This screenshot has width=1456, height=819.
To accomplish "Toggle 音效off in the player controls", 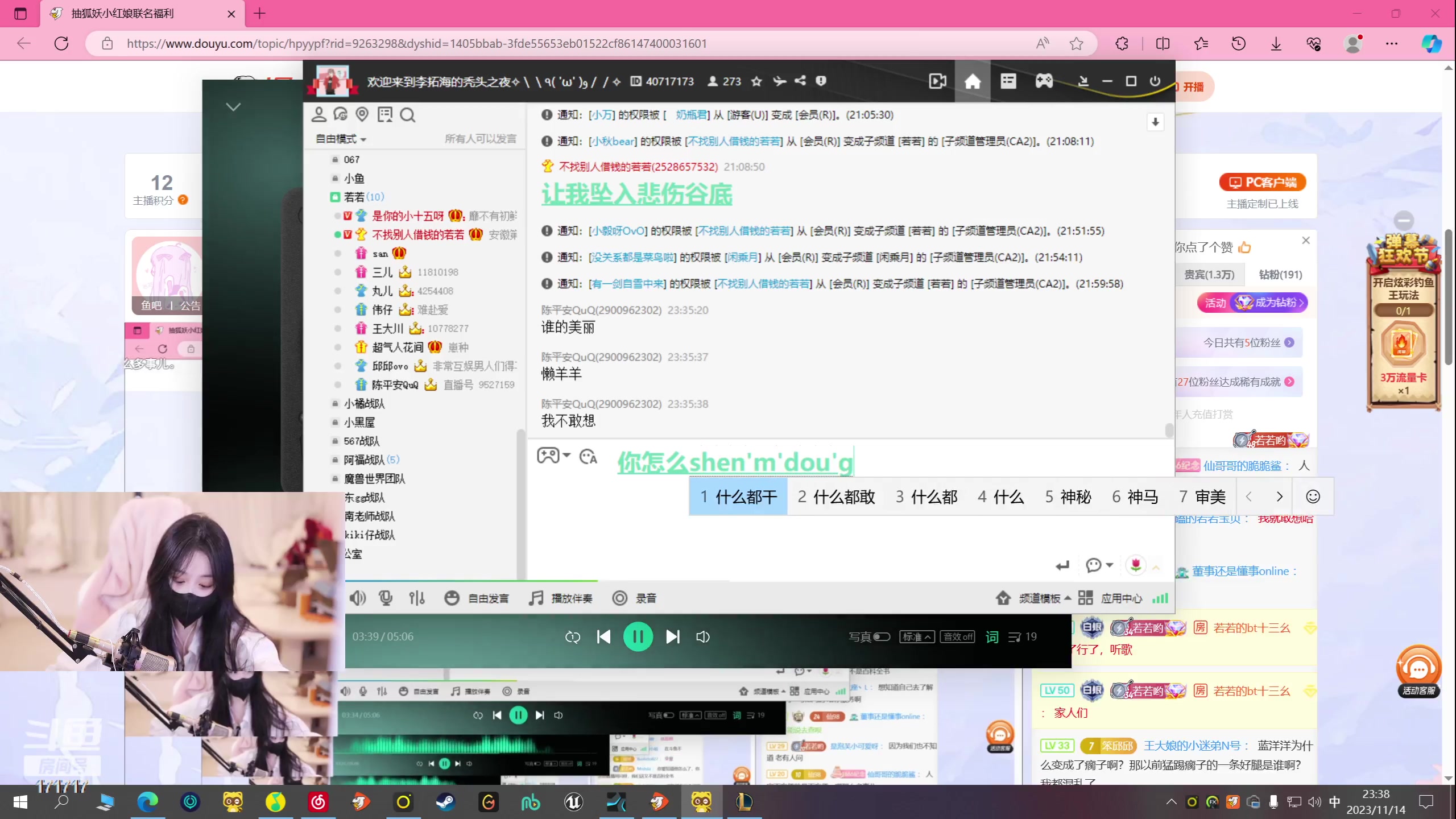I will point(957,636).
